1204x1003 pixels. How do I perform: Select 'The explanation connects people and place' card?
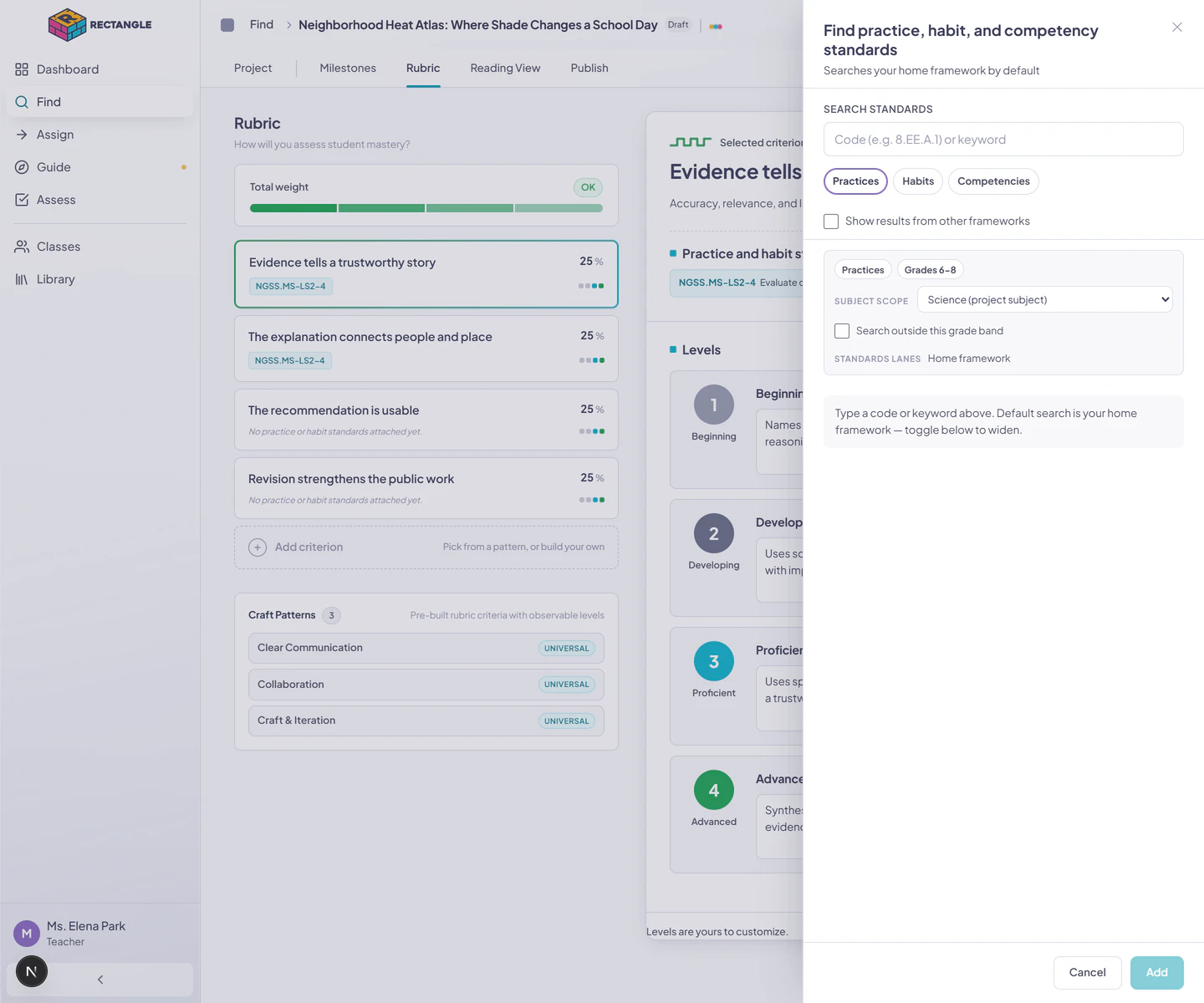pyautogui.click(x=426, y=349)
